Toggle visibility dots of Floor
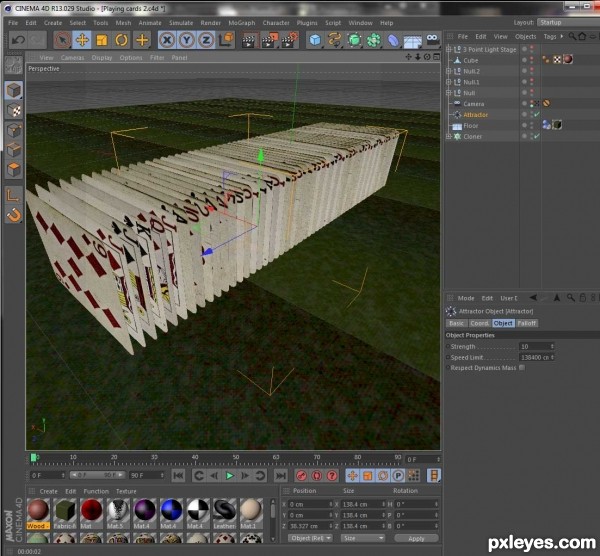This screenshot has height=556, width=600. pos(532,126)
